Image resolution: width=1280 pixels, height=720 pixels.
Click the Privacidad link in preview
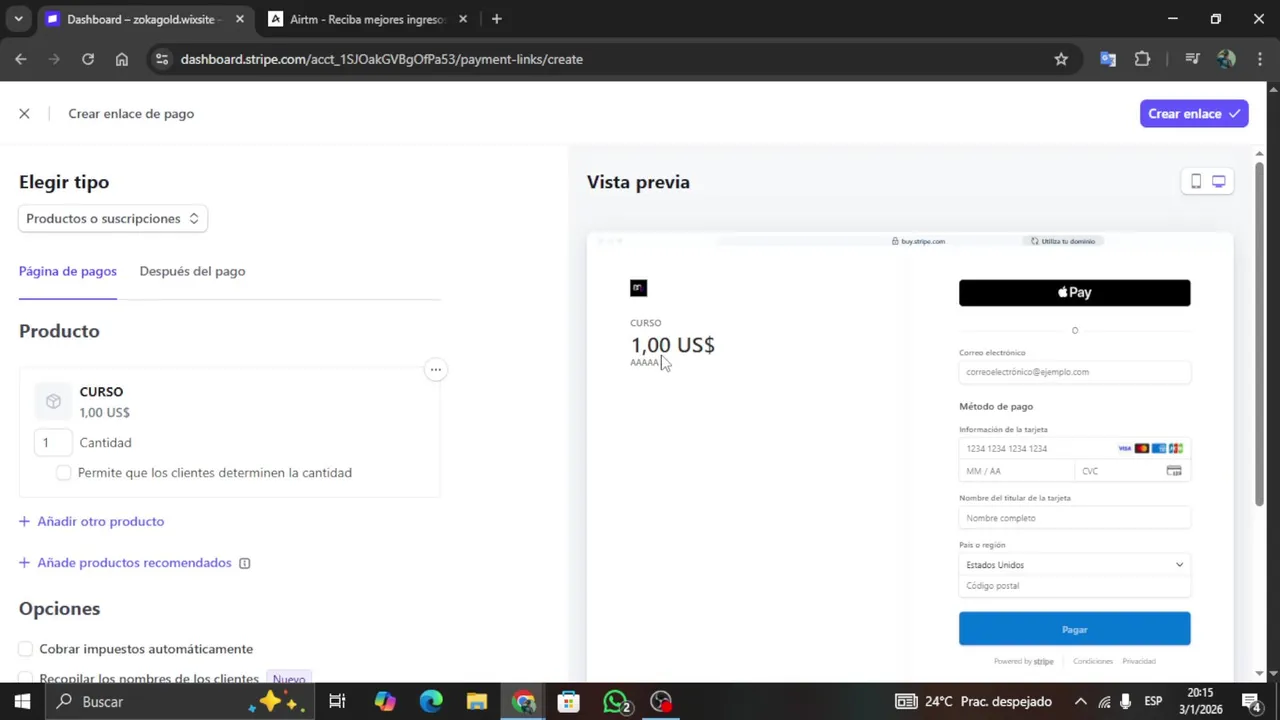pos(1139,661)
